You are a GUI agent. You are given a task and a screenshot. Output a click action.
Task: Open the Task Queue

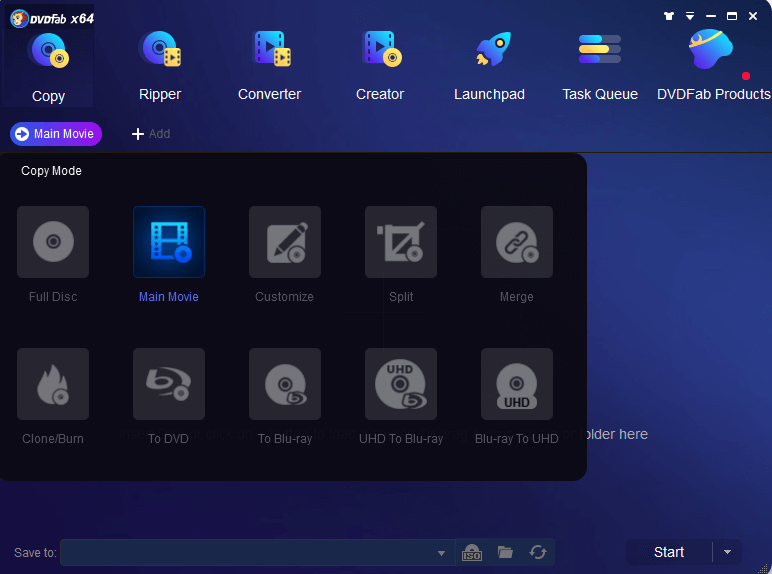click(600, 66)
